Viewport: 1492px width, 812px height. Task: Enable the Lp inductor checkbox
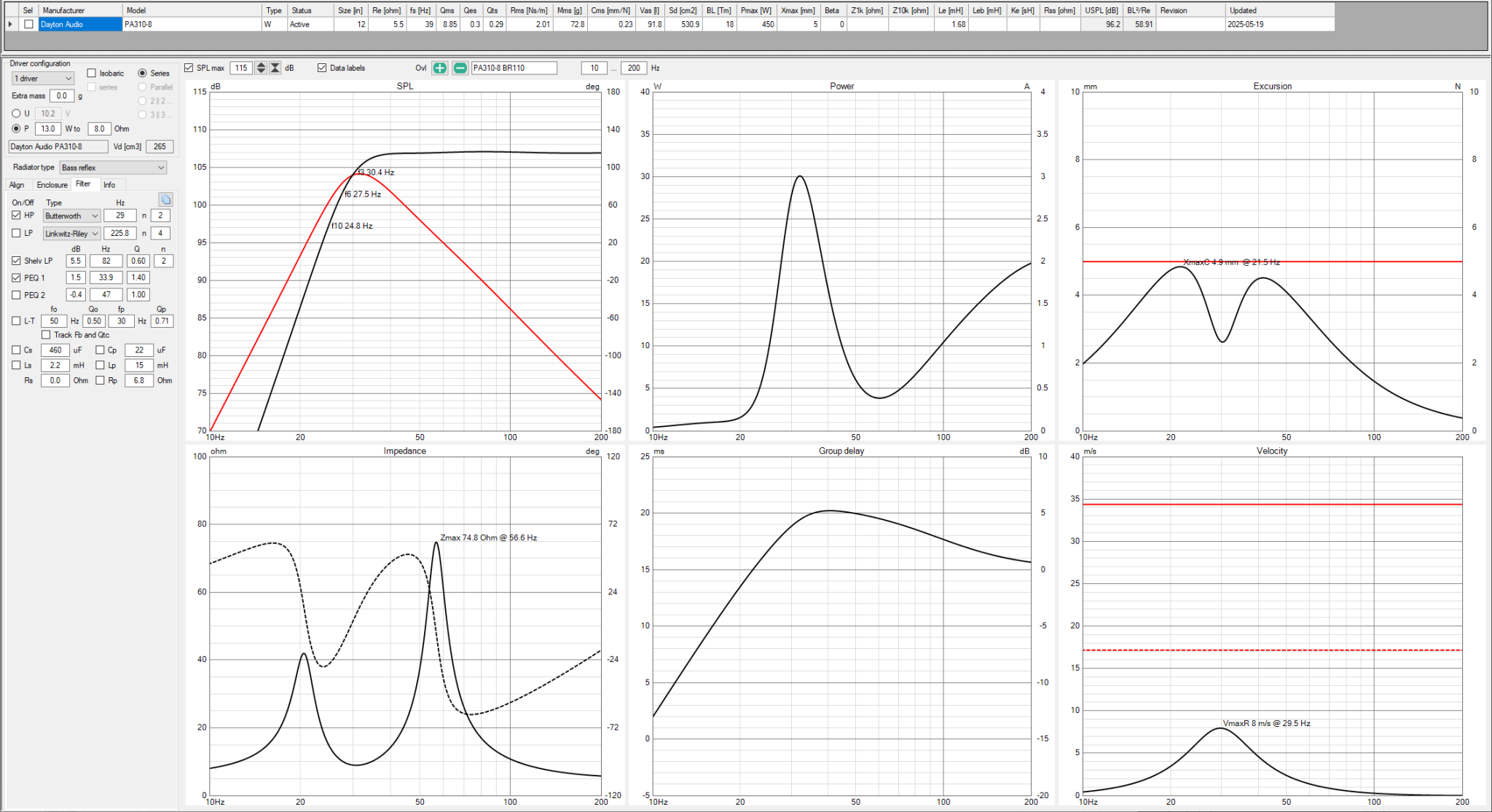click(x=100, y=365)
